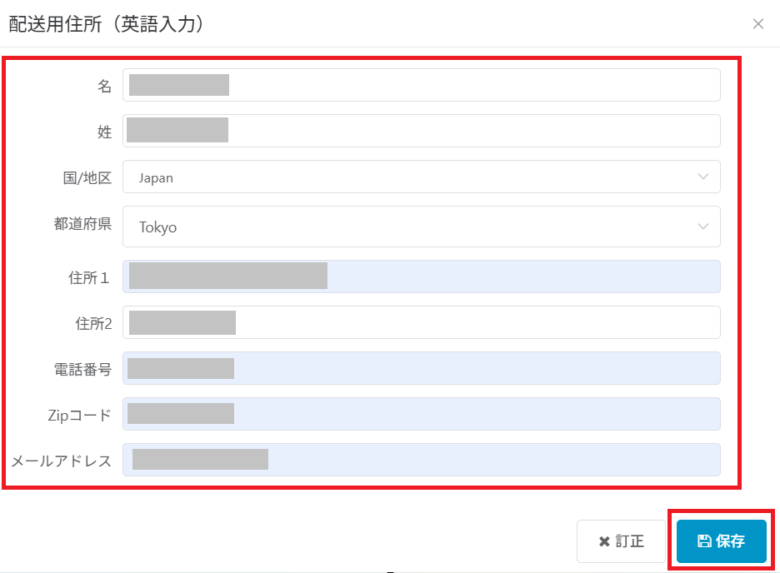Click the floppy disk icon on 保存
The height and width of the screenshot is (573, 780).
click(x=704, y=541)
